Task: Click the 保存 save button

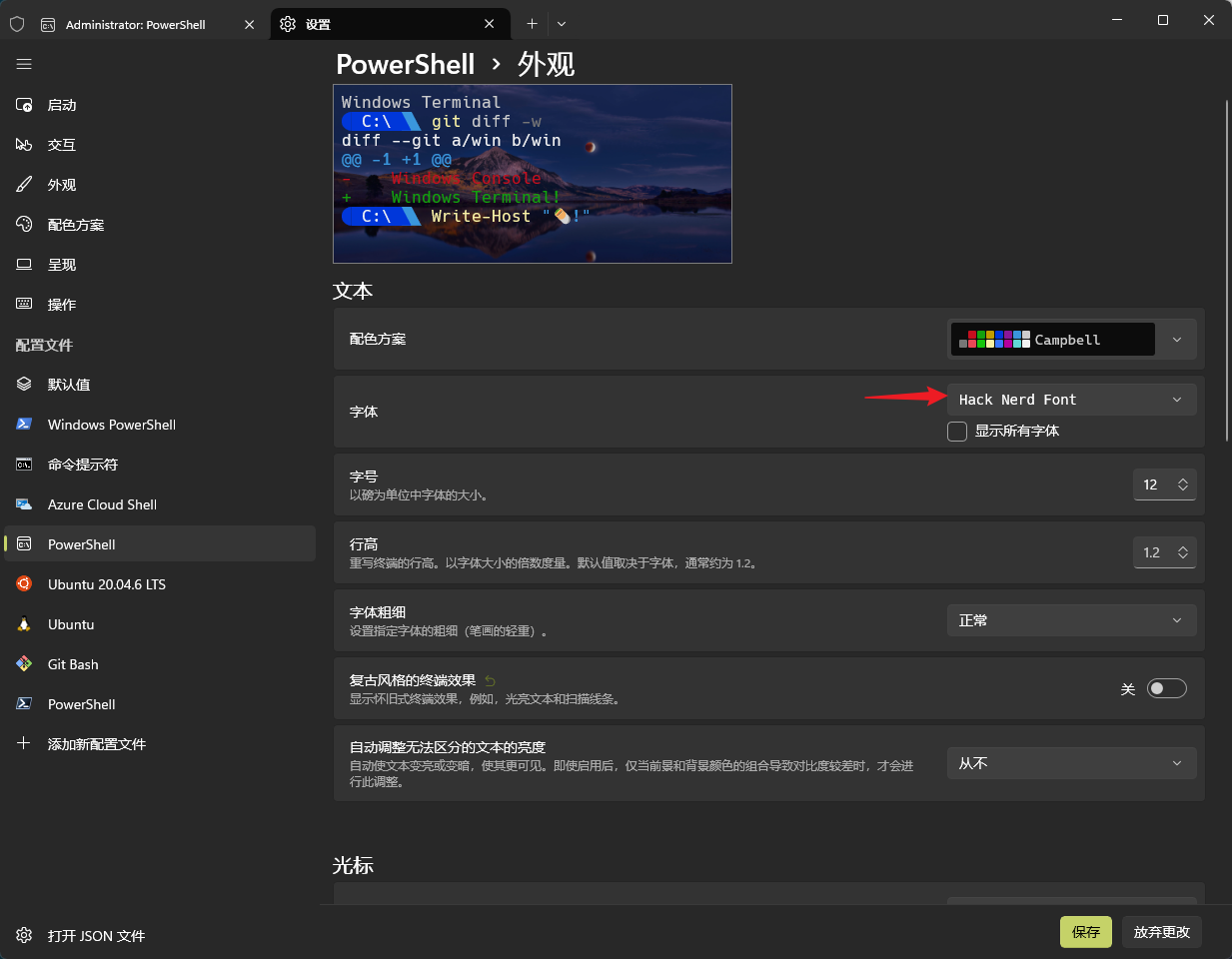Action: coord(1085,932)
